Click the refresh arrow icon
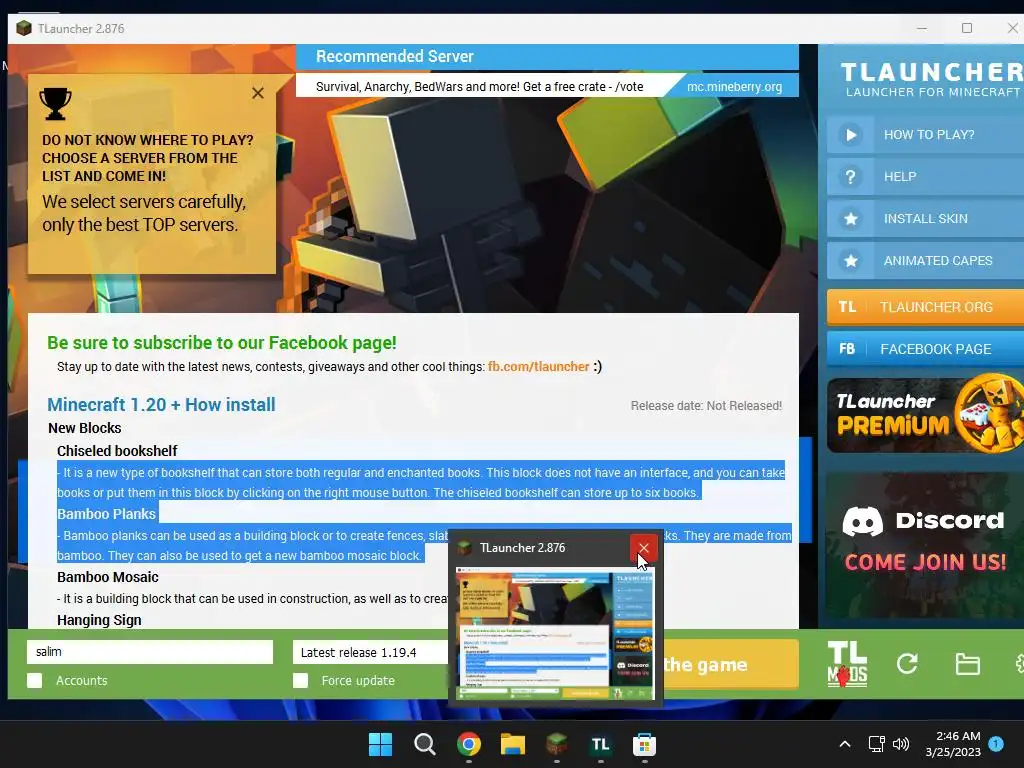The height and width of the screenshot is (768, 1024). pos(907,664)
